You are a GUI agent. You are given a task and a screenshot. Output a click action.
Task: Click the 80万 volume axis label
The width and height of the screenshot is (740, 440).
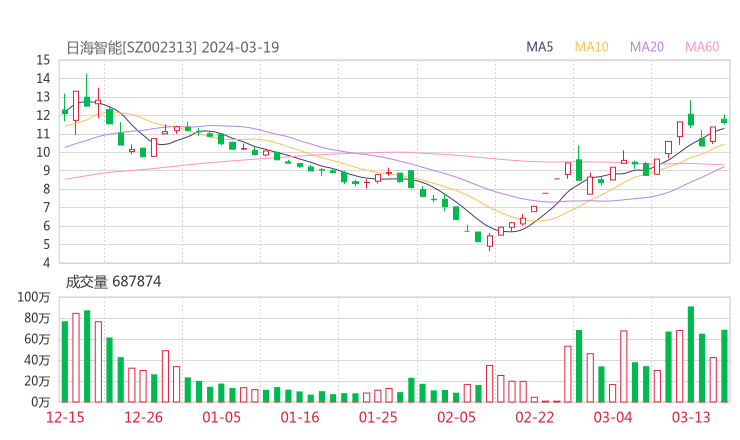[37, 318]
